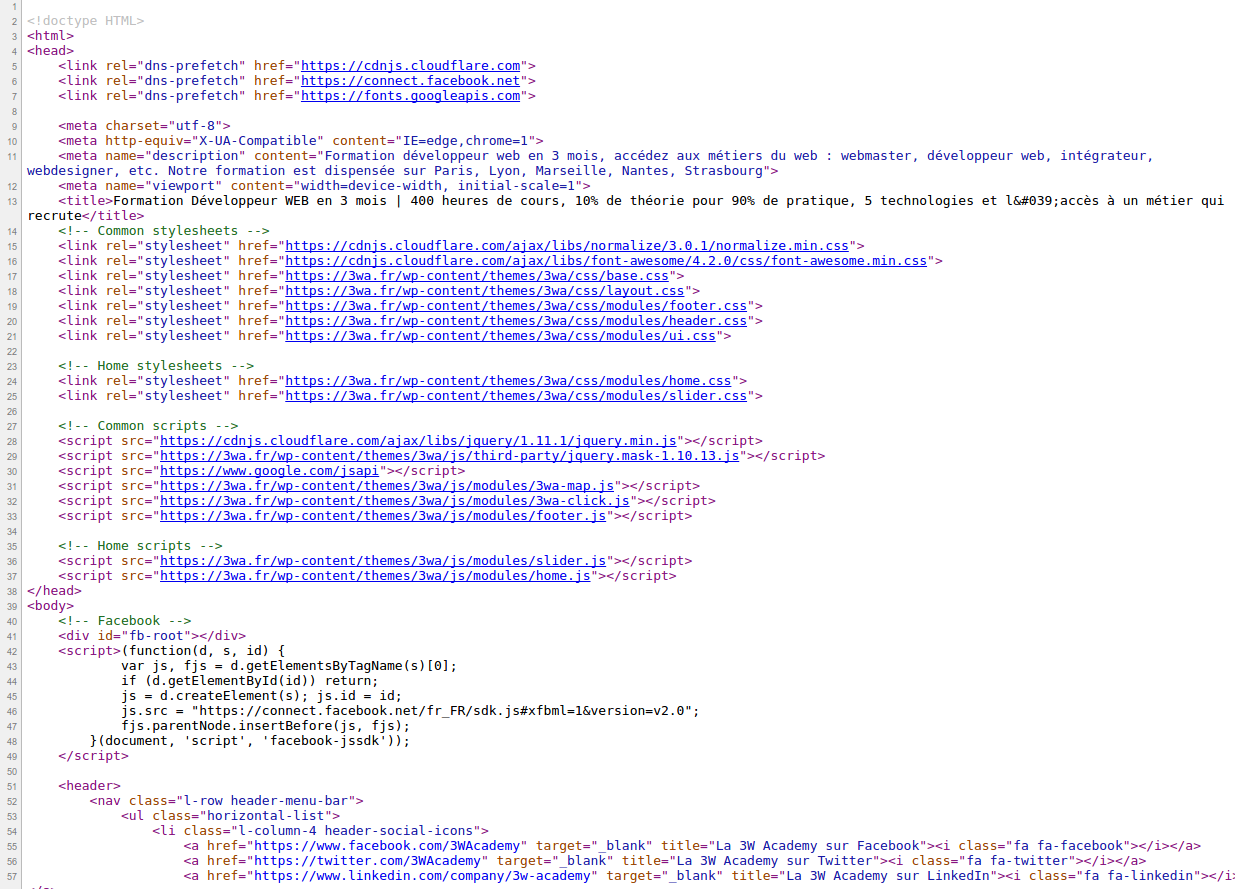Click the nav 'l-row header-menu-bar' line
This screenshot has height=889, width=1235.
pos(226,800)
